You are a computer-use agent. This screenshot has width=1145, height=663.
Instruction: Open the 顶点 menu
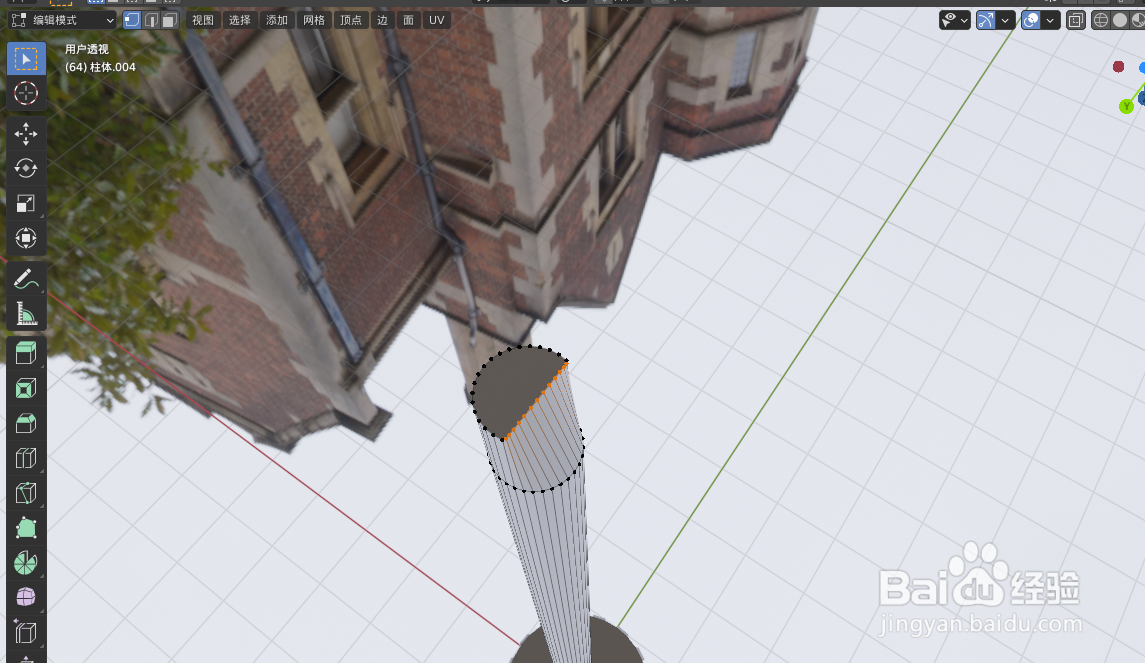tap(351, 20)
